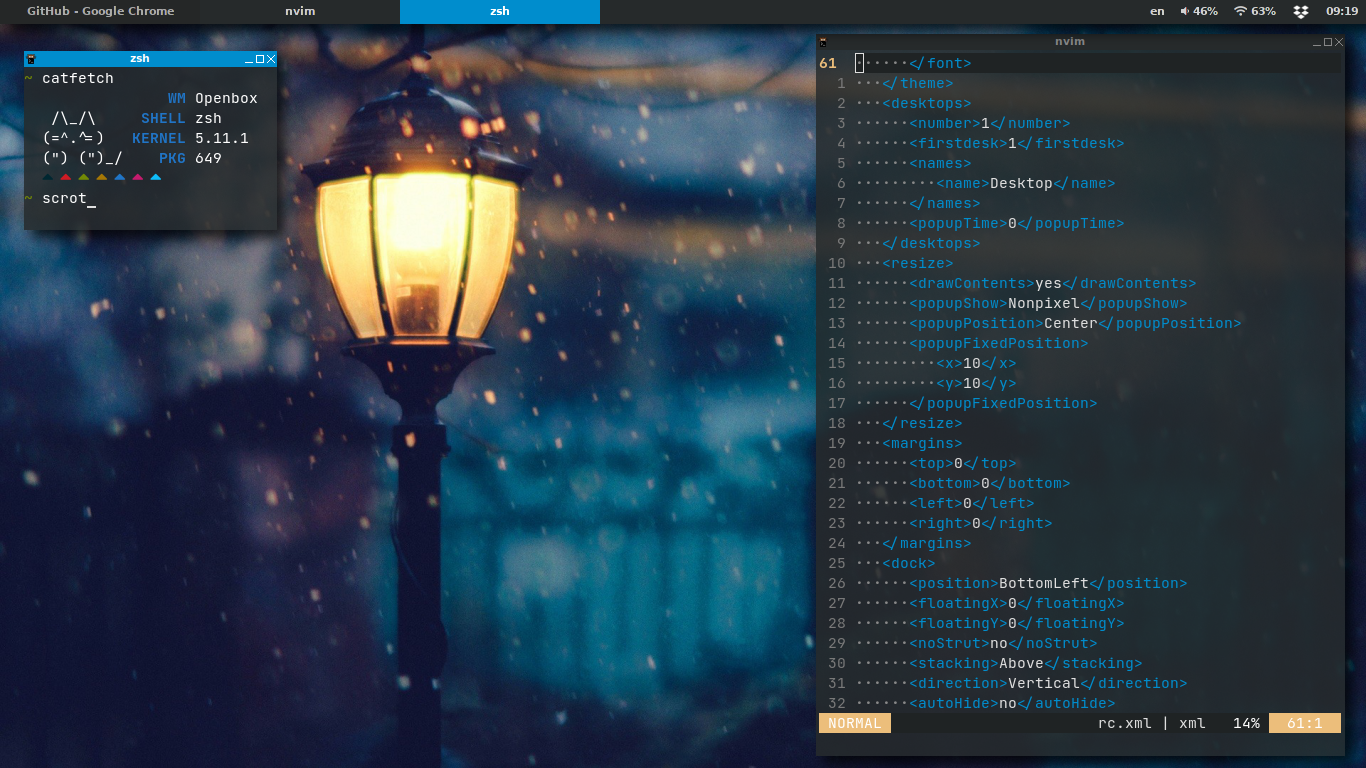Maximize the nvim editor window
Image resolution: width=1366 pixels, height=768 pixels.
(1328, 42)
